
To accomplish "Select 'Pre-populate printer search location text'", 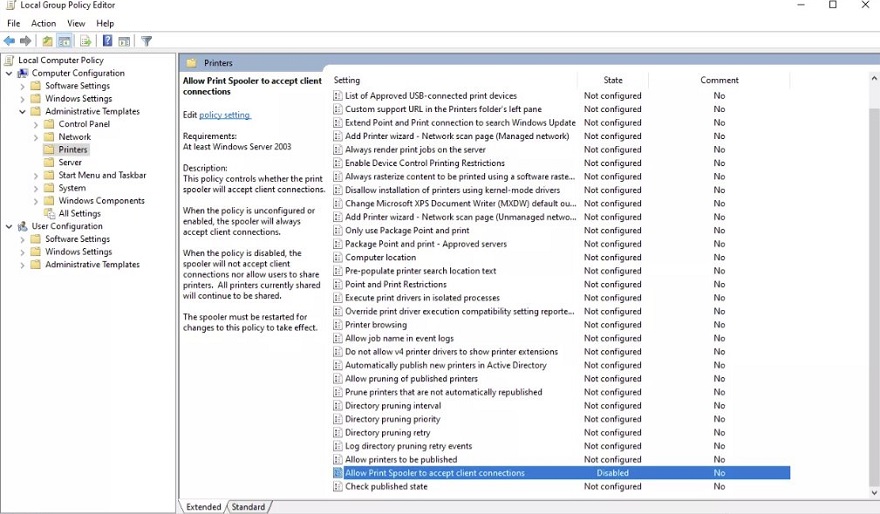I will 421,271.
